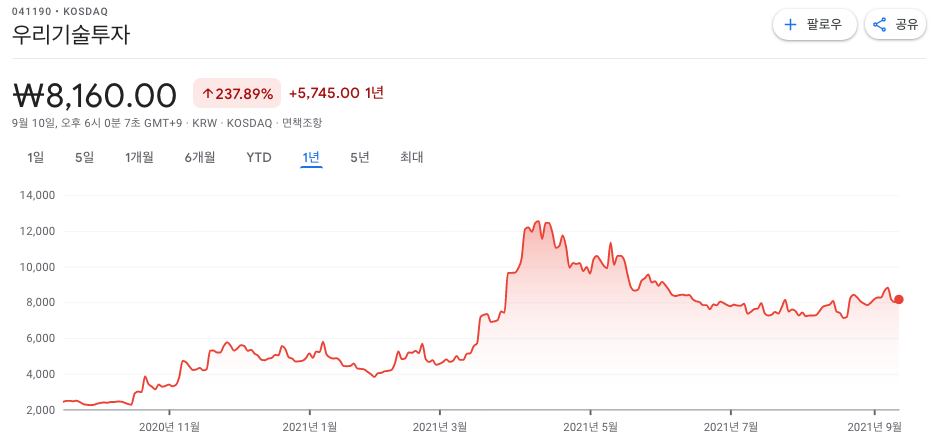Click the up arrow in percentage badge
929x443 pixels.
(x=207, y=94)
